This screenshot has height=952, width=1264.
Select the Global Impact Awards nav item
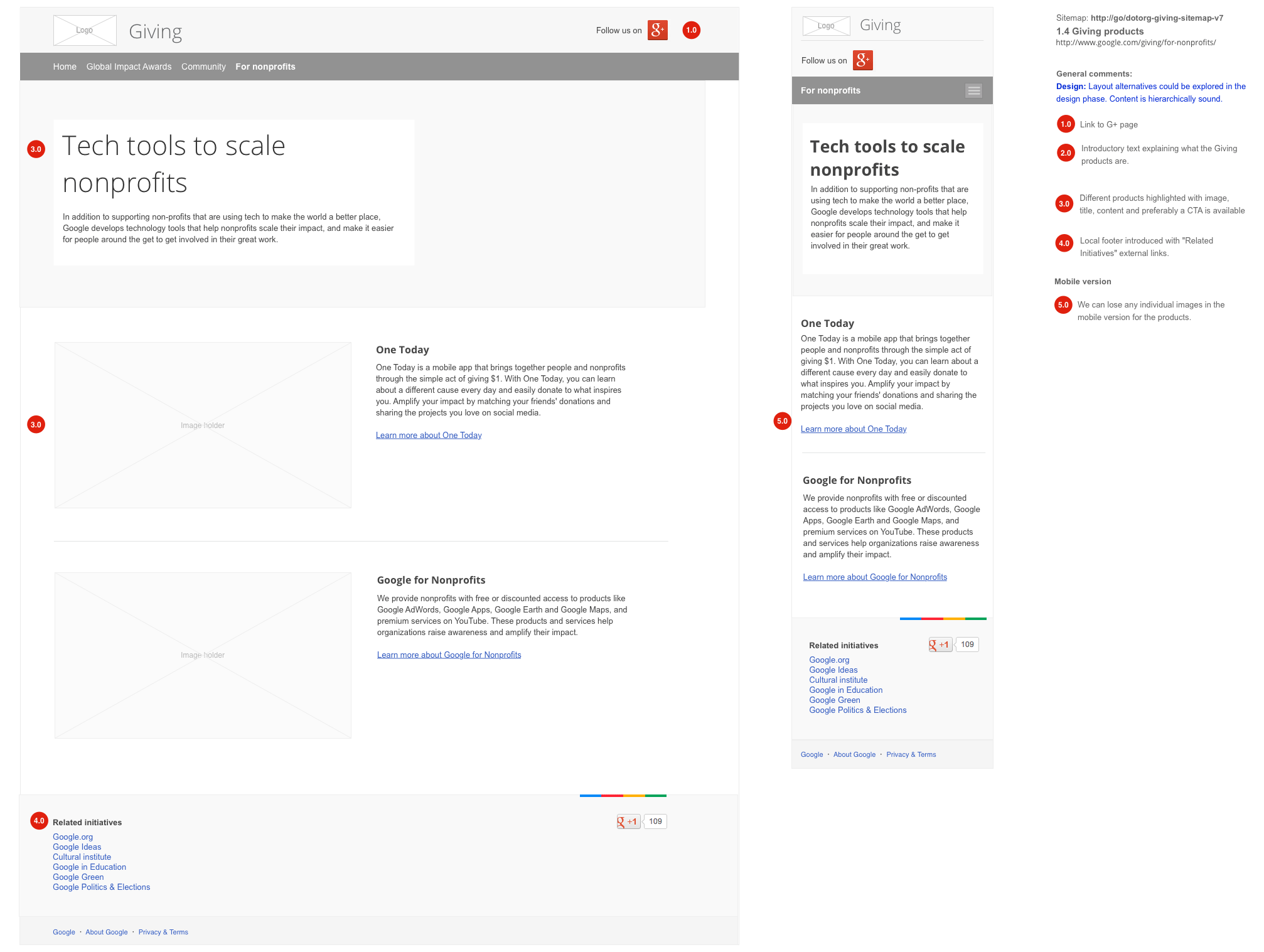tap(129, 67)
